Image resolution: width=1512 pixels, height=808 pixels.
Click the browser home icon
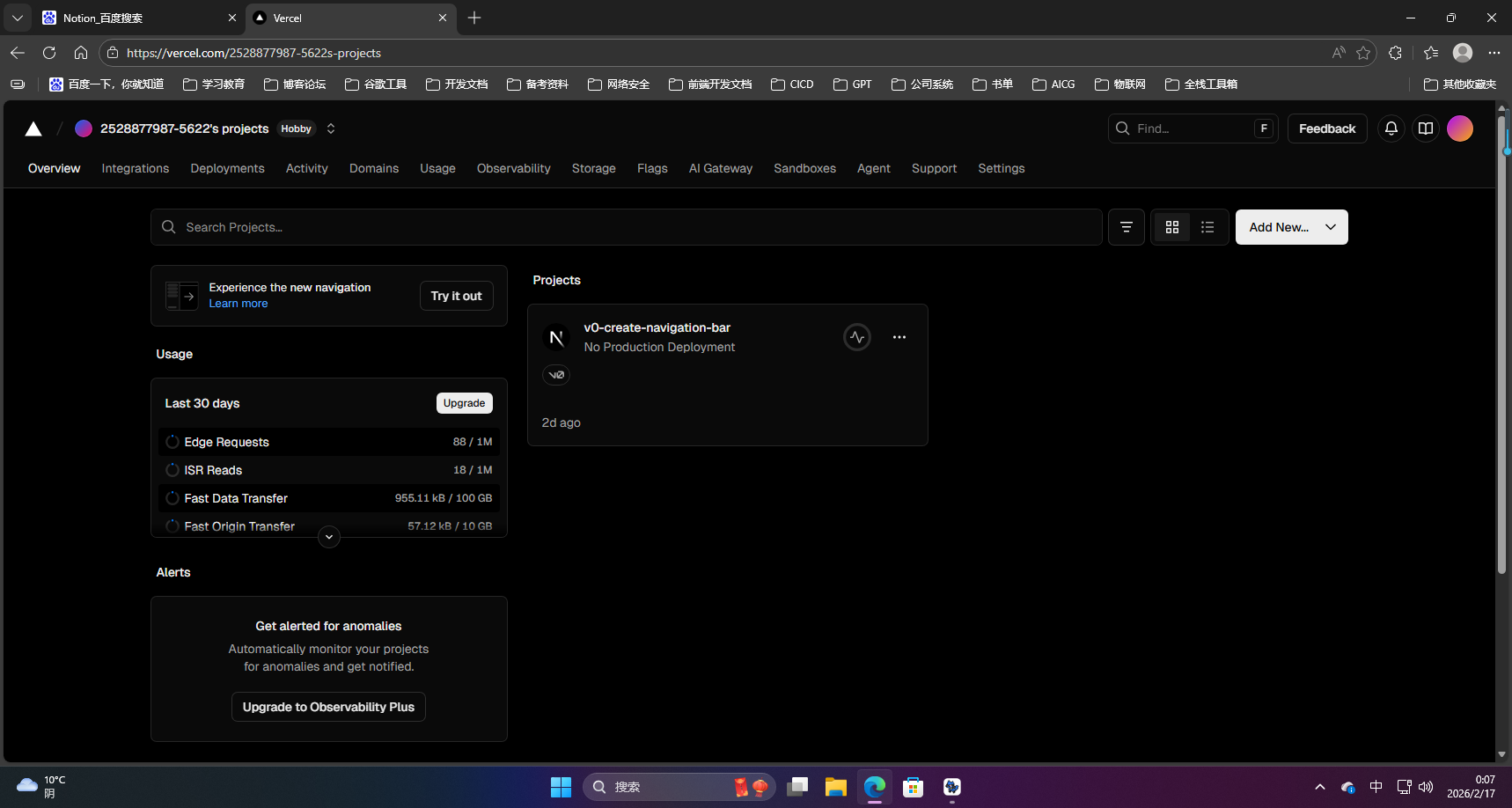pyautogui.click(x=81, y=53)
